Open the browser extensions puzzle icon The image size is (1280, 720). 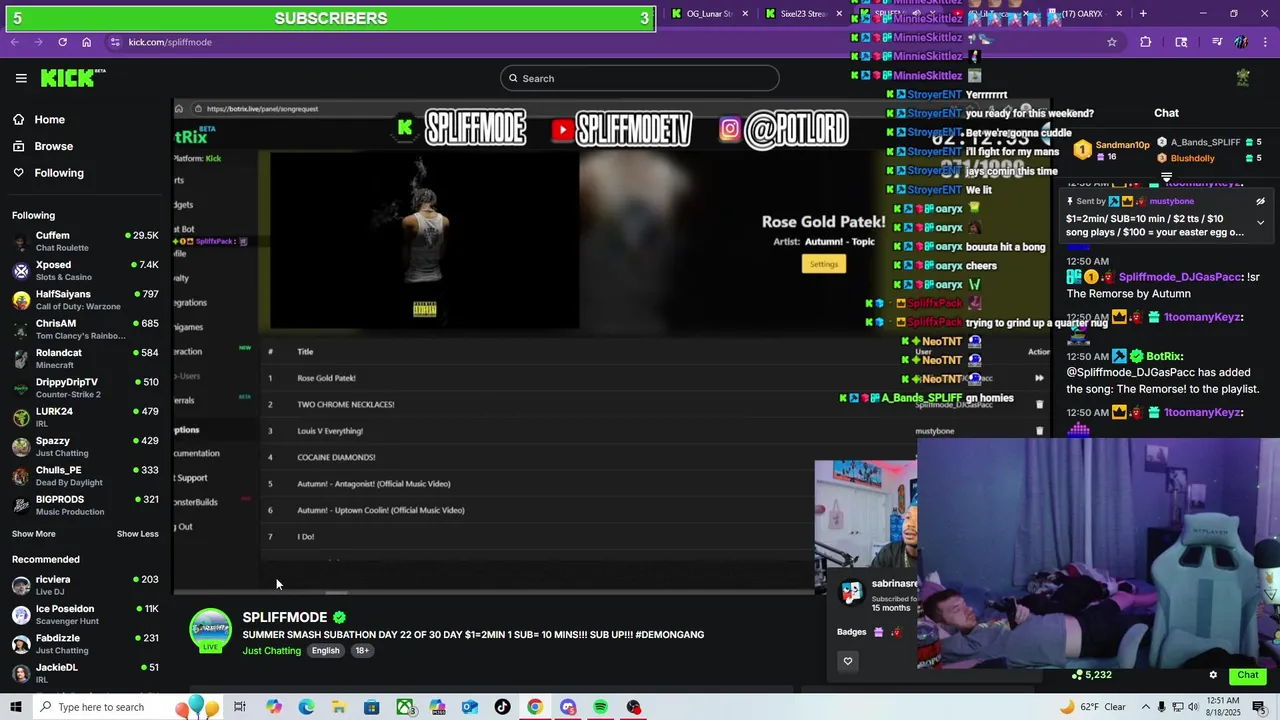[x=1146, y=42]
